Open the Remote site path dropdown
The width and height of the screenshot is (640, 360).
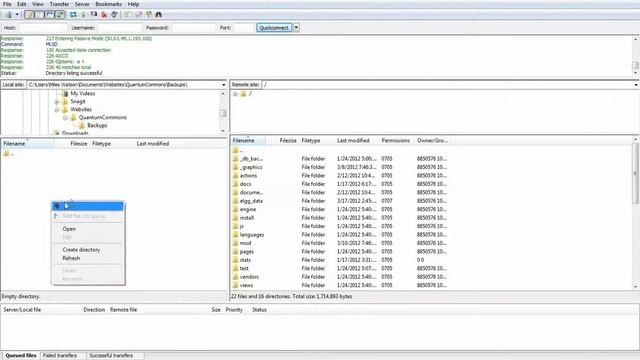click(x=636, y=85)
